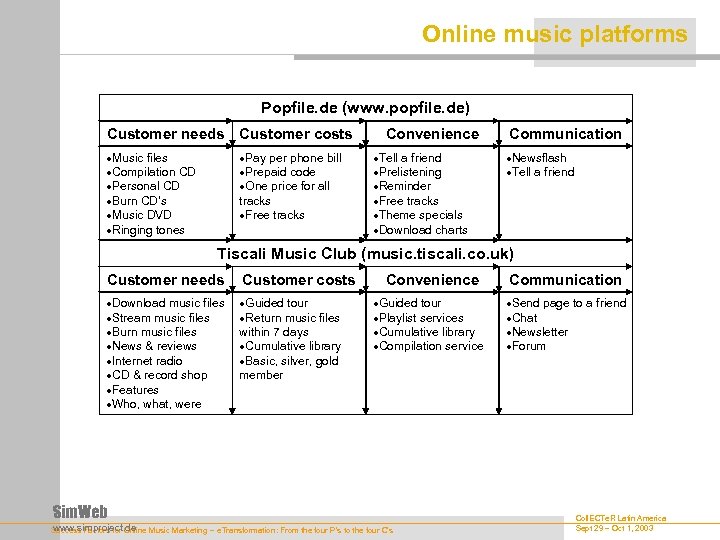Screen dimensions: 720x540
Task: Click the 'Send page to a friend' bullet
Action: pyautogui.click(x=566, y=303)
